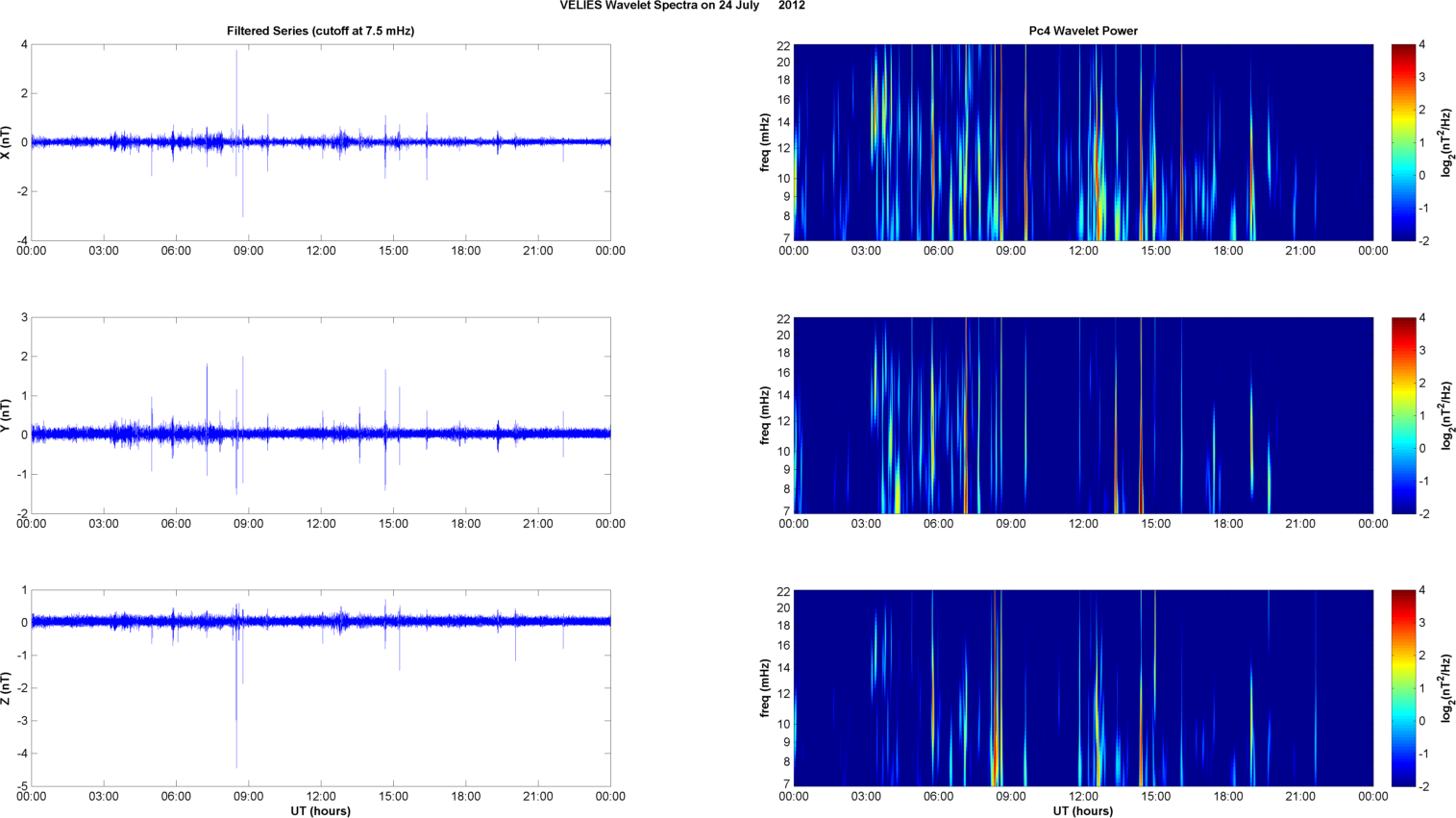
Task: Click the VELIES Wavelet Spectra main title
Action: point(682,6)
